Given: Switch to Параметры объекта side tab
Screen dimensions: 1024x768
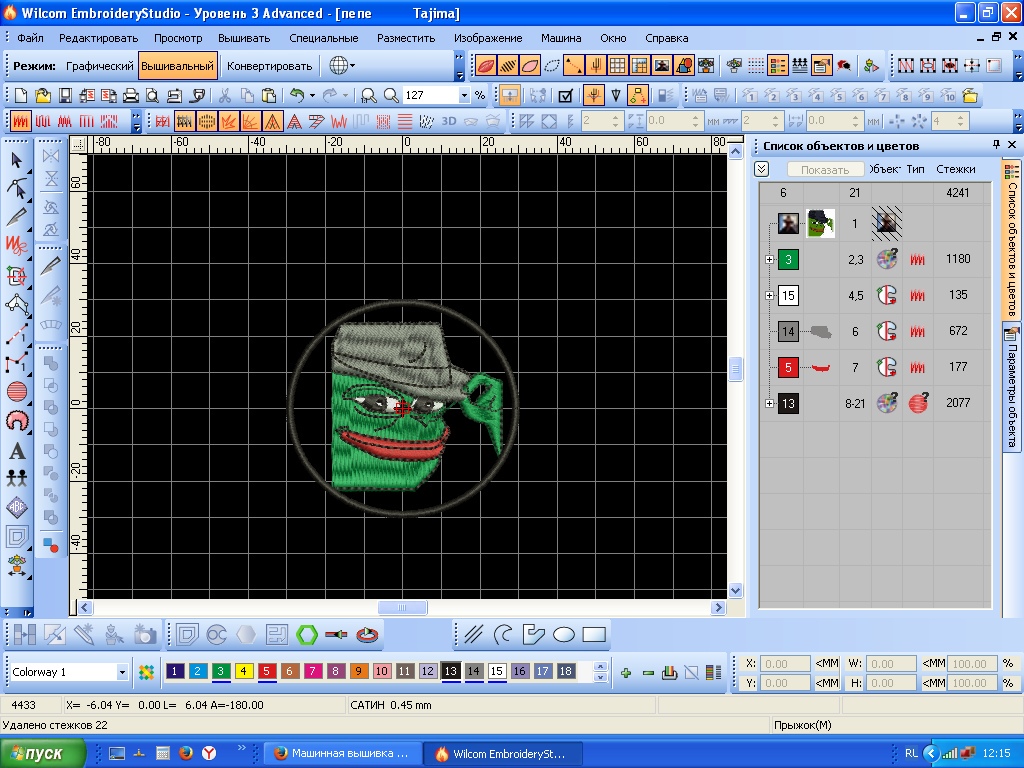Looking at the screenshot, I should point(1011,389).
